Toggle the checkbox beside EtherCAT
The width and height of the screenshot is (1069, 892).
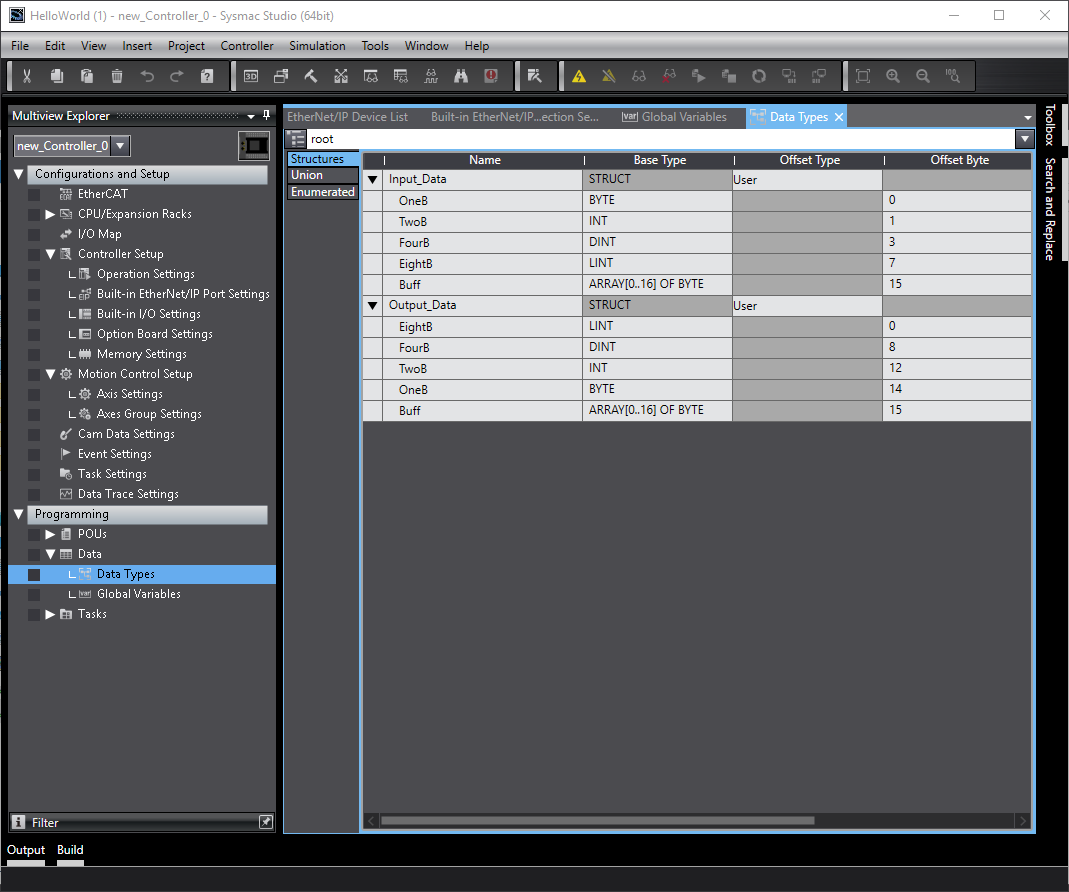click(34, 194)
